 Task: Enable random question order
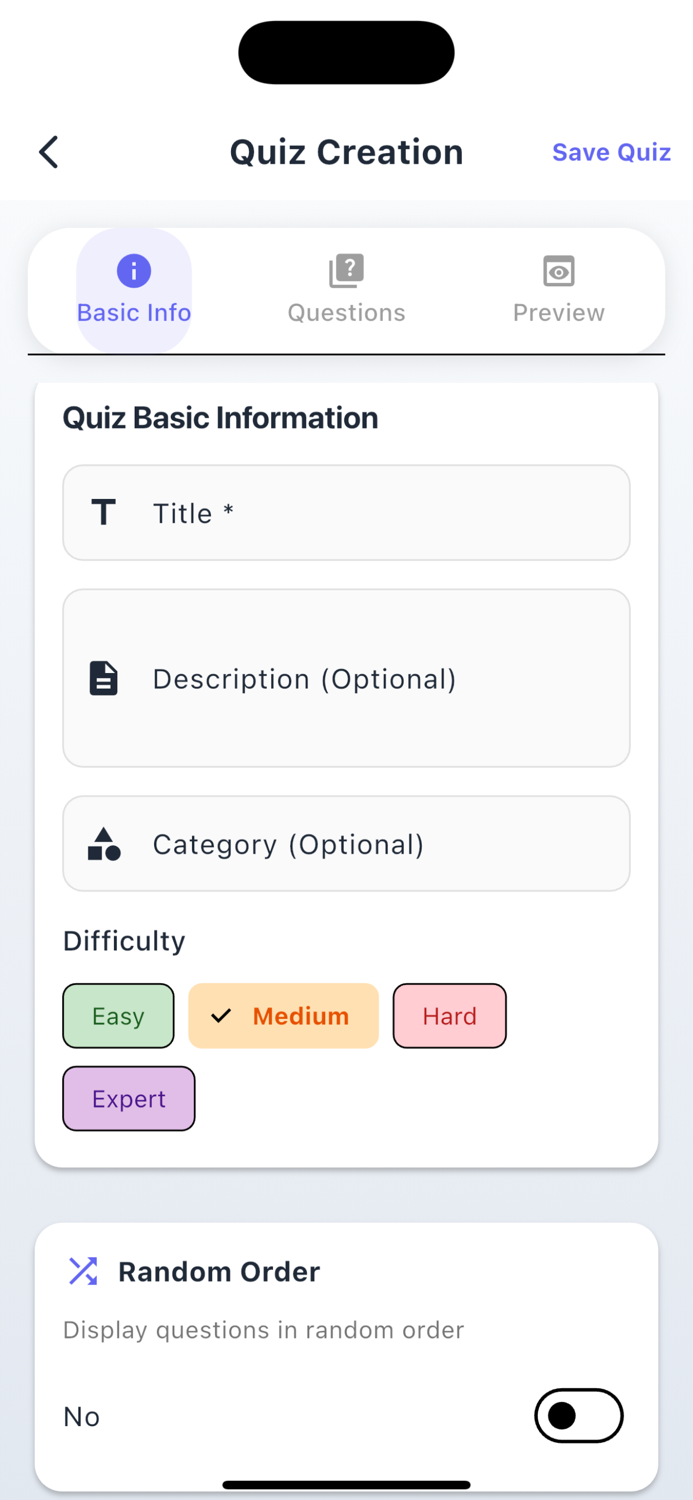(578, 1416)
